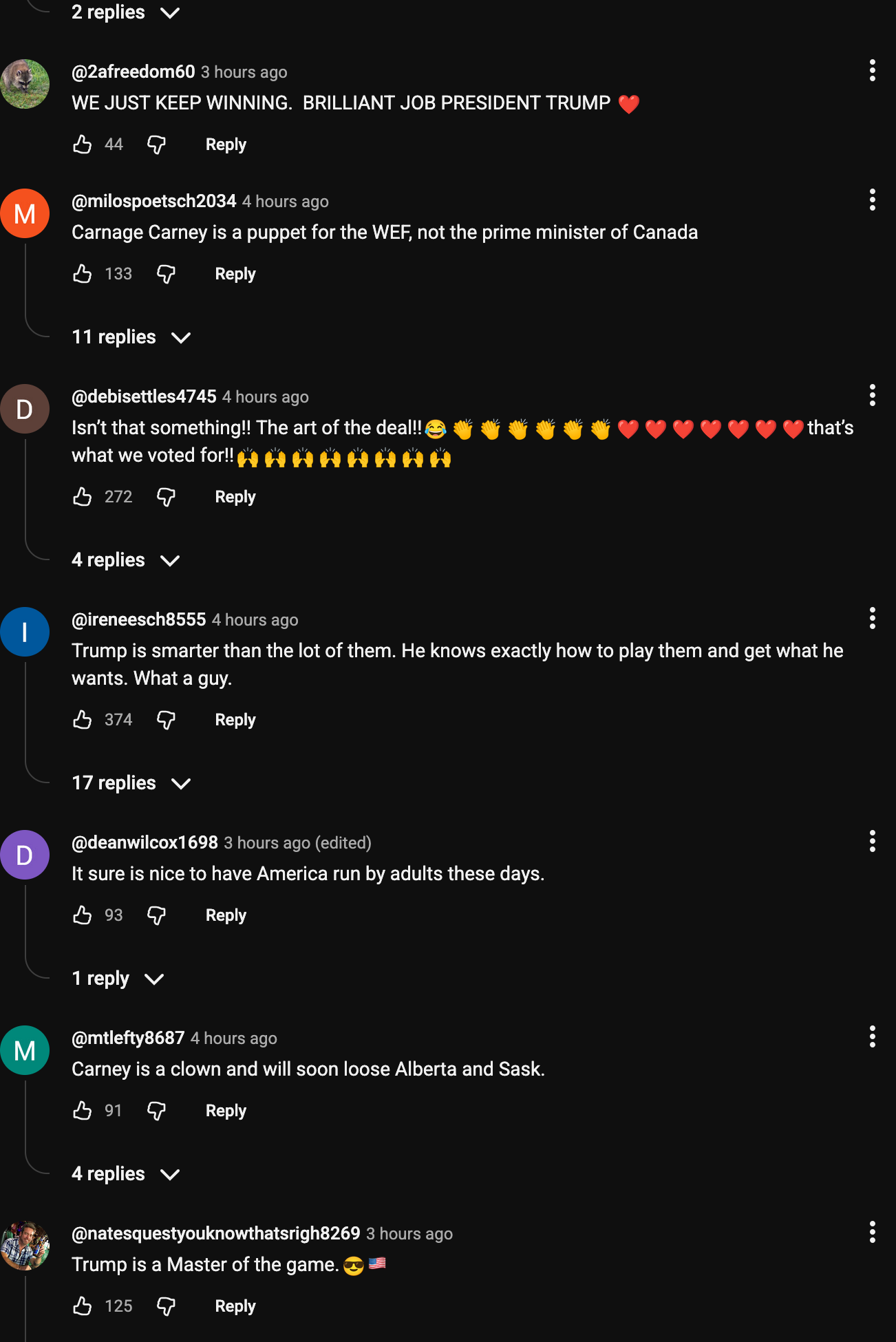Dislike @debisettles4745's comment
This screenshot has height=1342, width=896.
coord(166,497)
